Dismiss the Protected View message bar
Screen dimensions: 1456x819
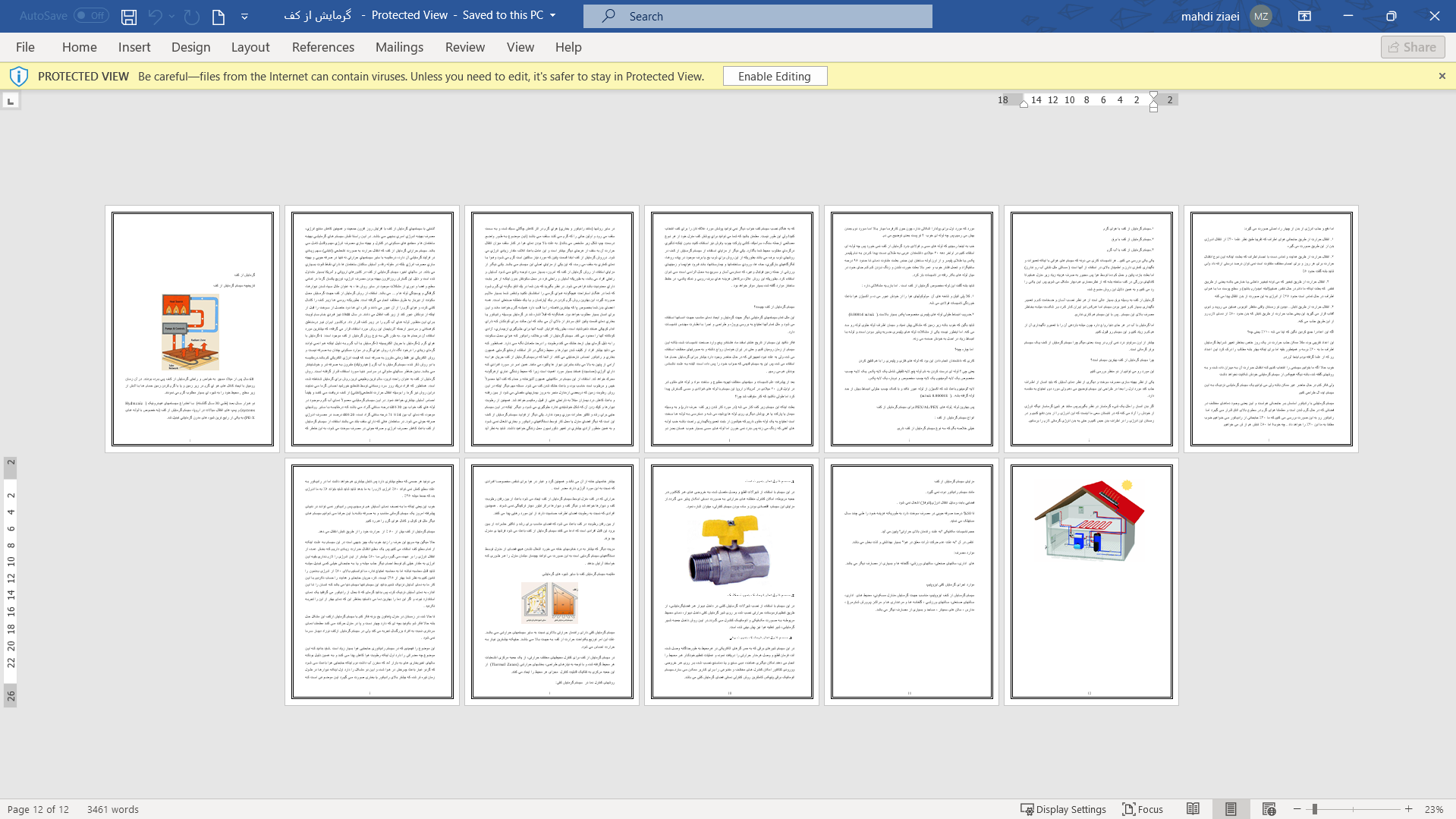click(1442, 76)
